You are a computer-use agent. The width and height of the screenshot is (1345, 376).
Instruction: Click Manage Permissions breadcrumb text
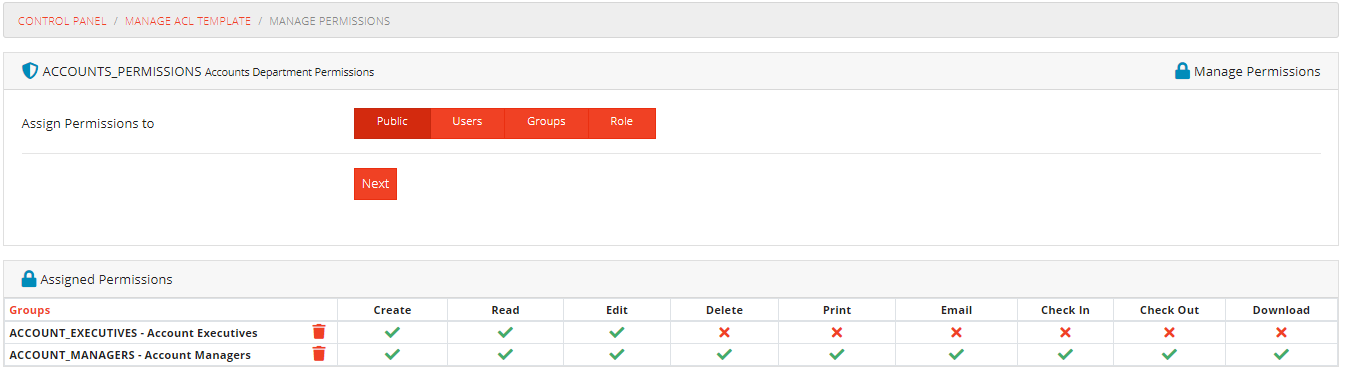click(x=330, y=21)
